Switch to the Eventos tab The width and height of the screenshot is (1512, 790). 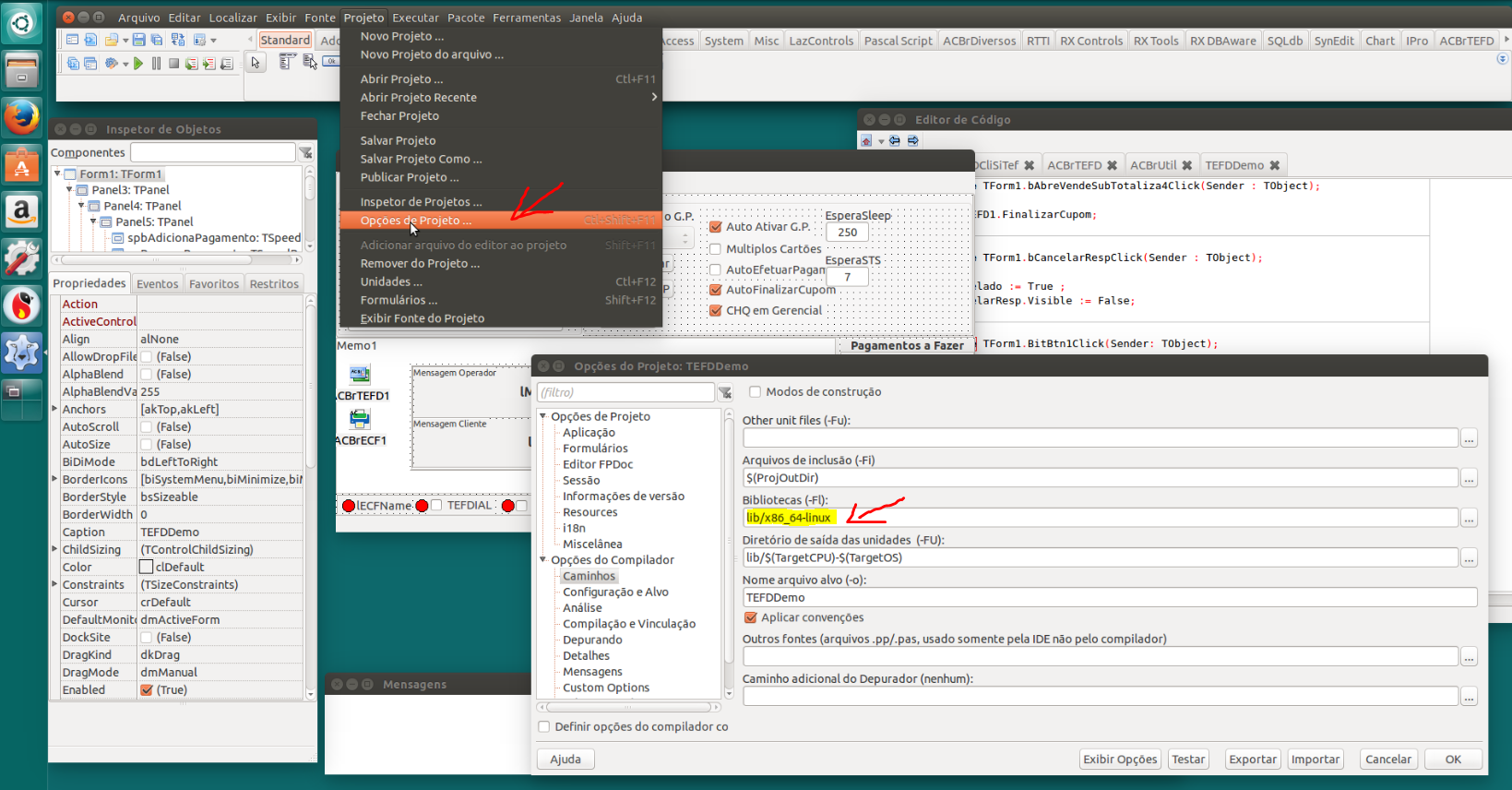pyautogui.click(x=157, y=283)
